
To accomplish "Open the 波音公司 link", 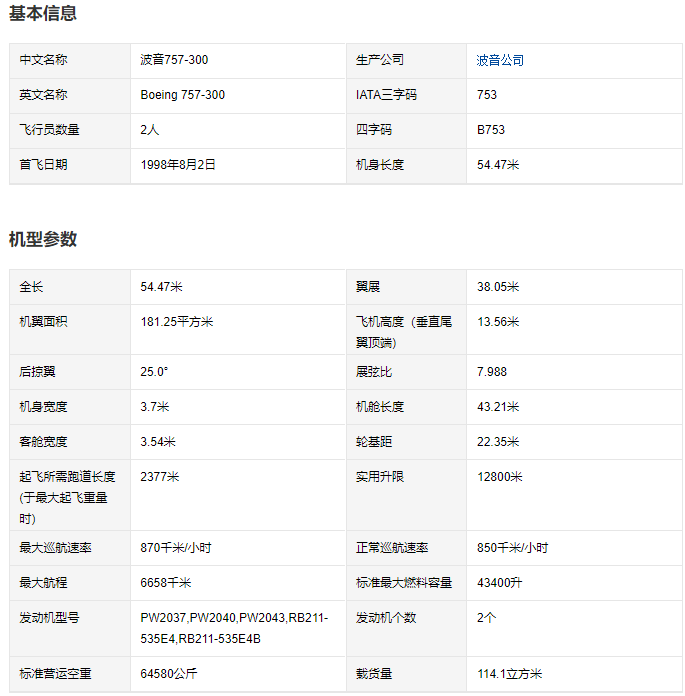I will click(x=500, y=60).
